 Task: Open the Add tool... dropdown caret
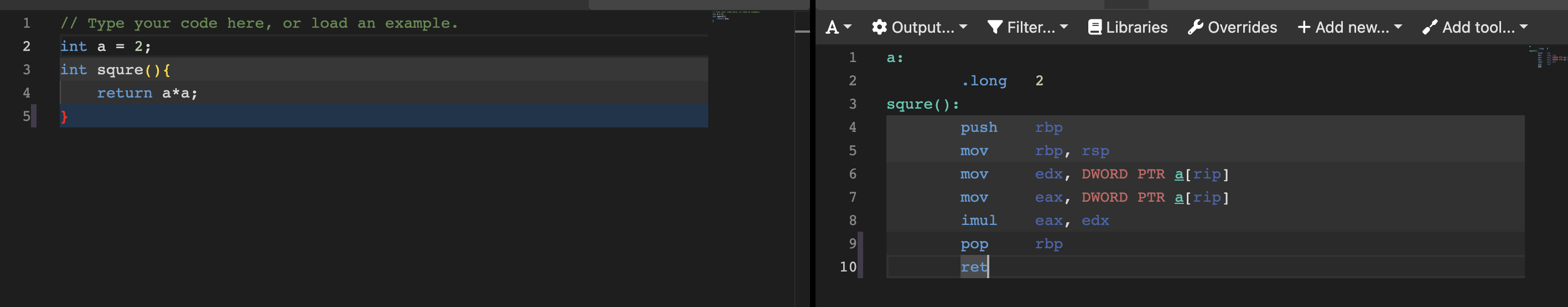[x=1524, y=27]
